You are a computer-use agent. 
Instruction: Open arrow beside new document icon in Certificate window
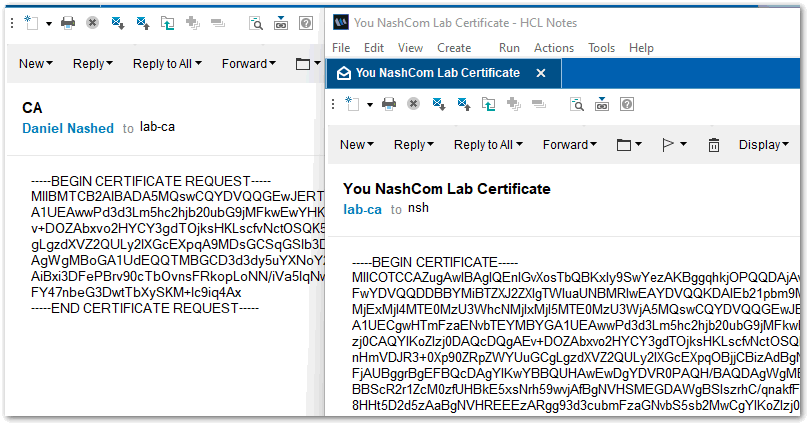pos(369,104)
